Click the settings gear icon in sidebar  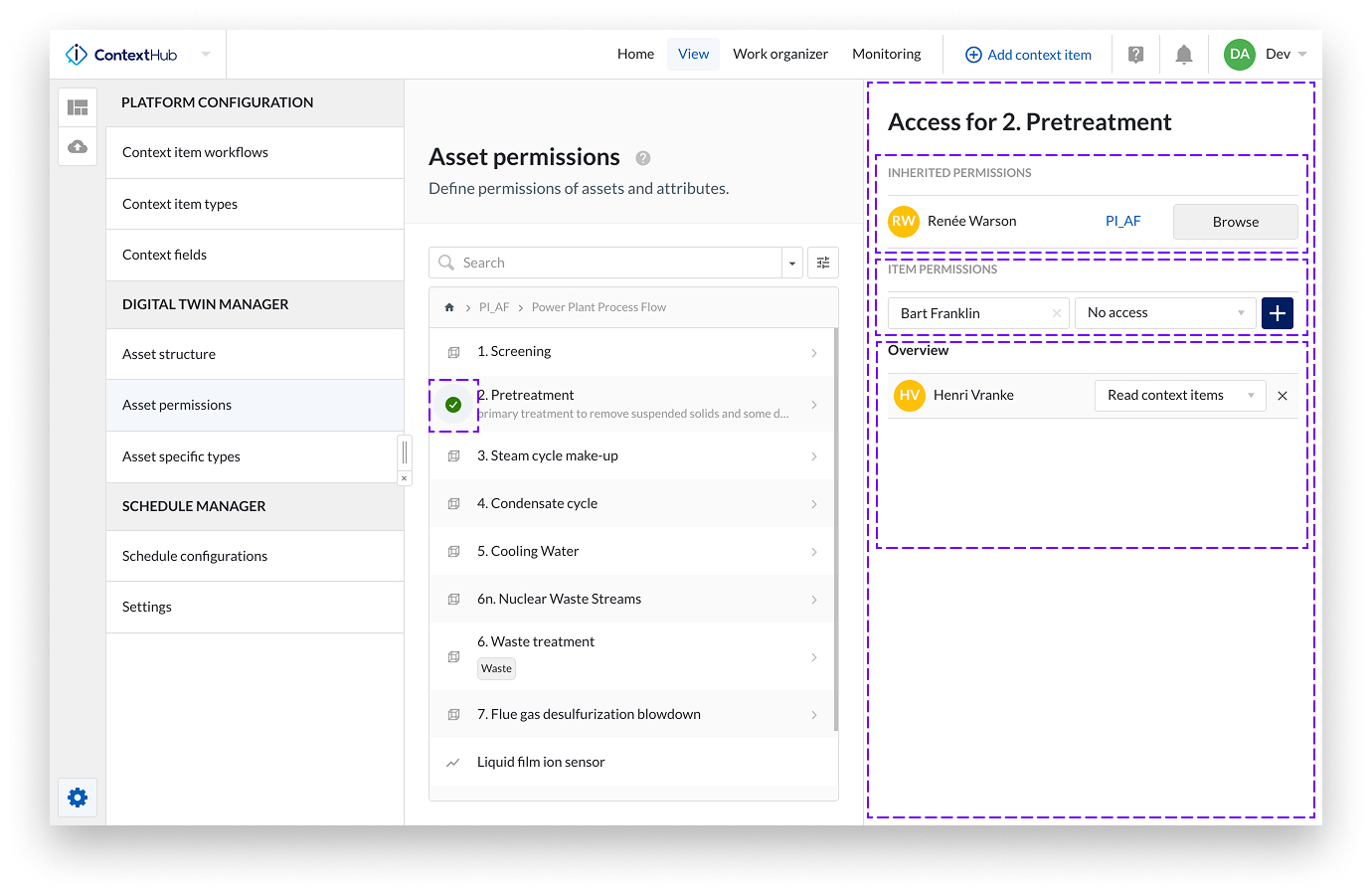[x=78, y=798]
